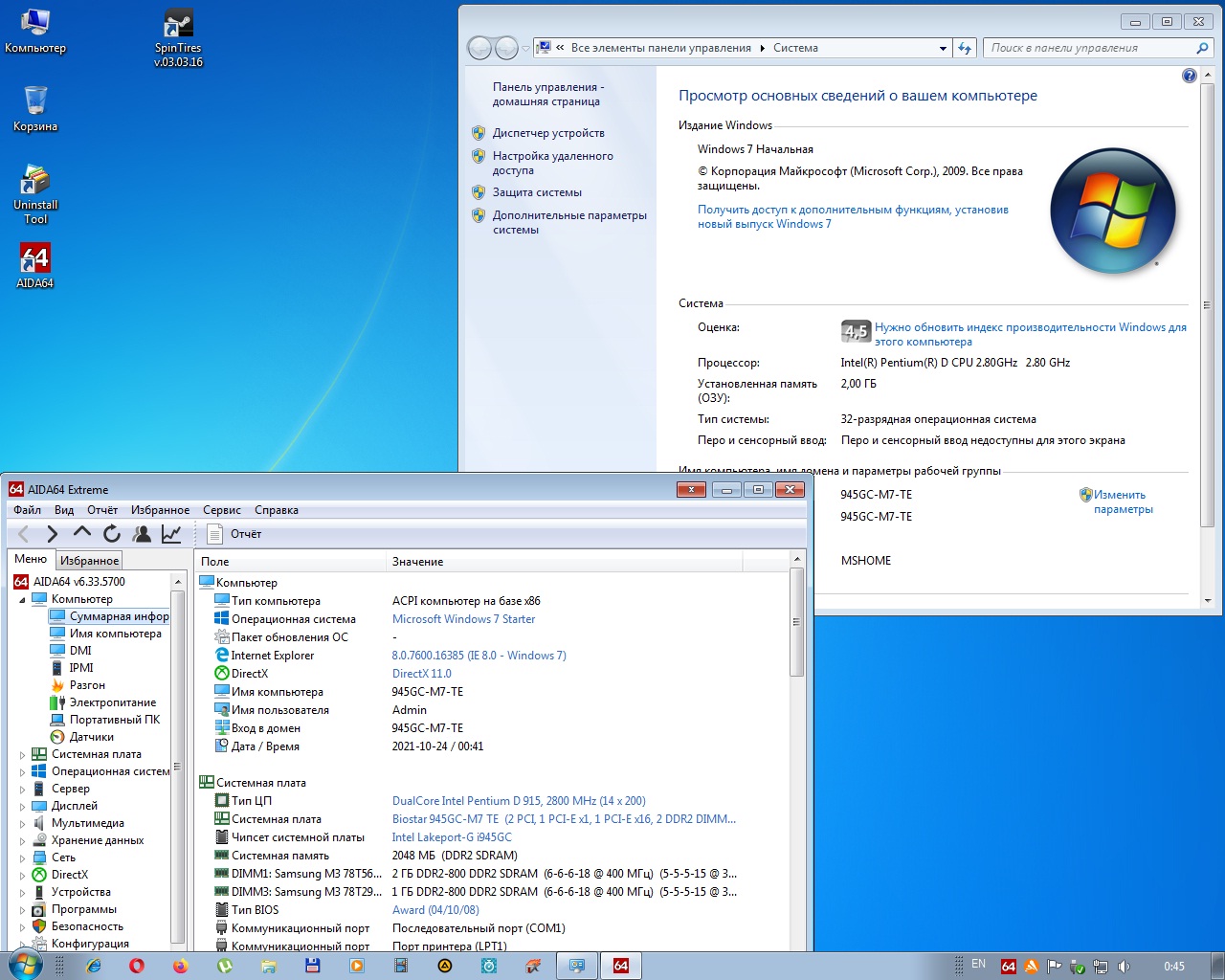Open the graph chart icon in AIDA64 toolbar

click(171, 534)
